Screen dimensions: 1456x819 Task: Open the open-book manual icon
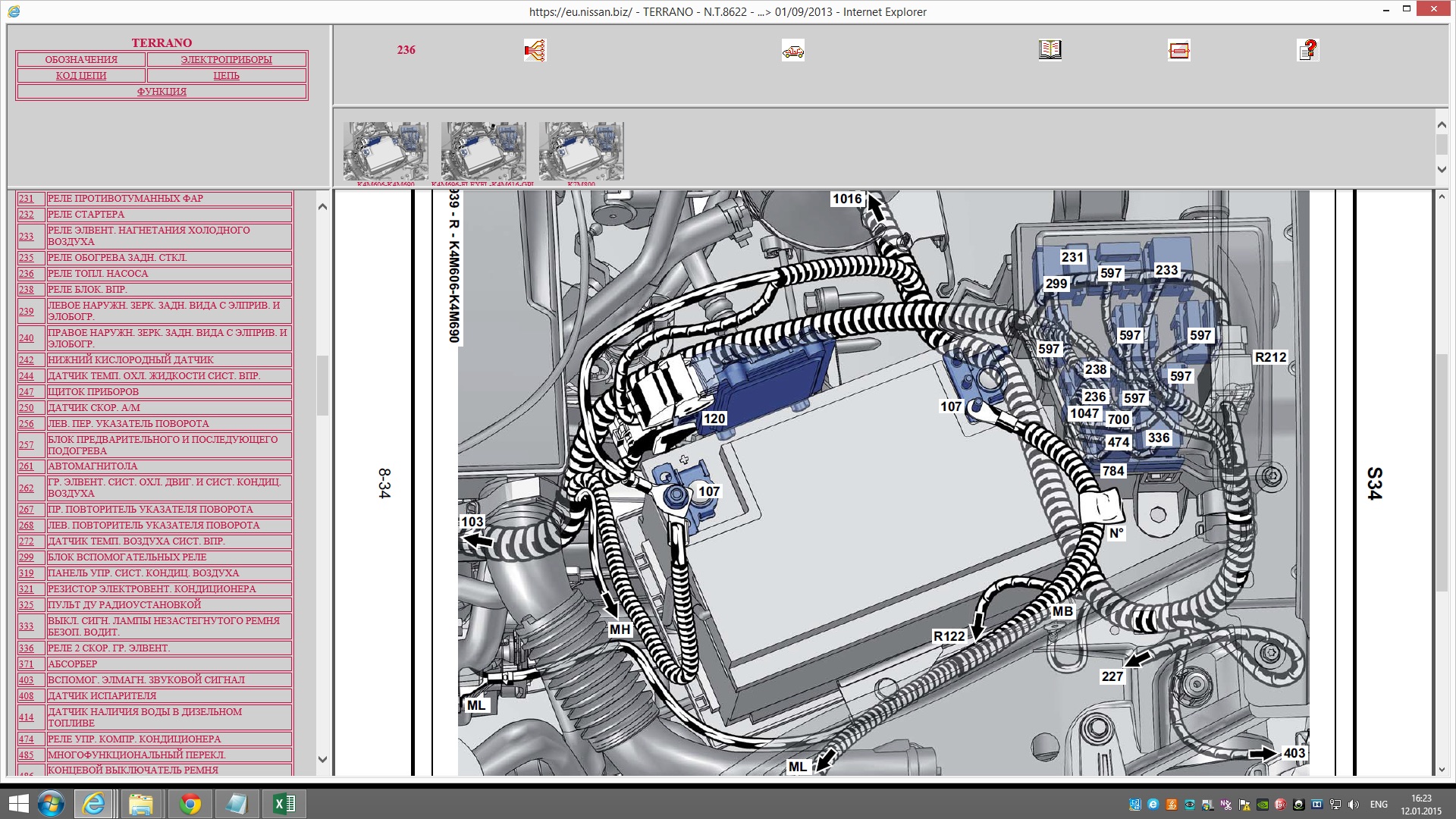click(1050, 50)
